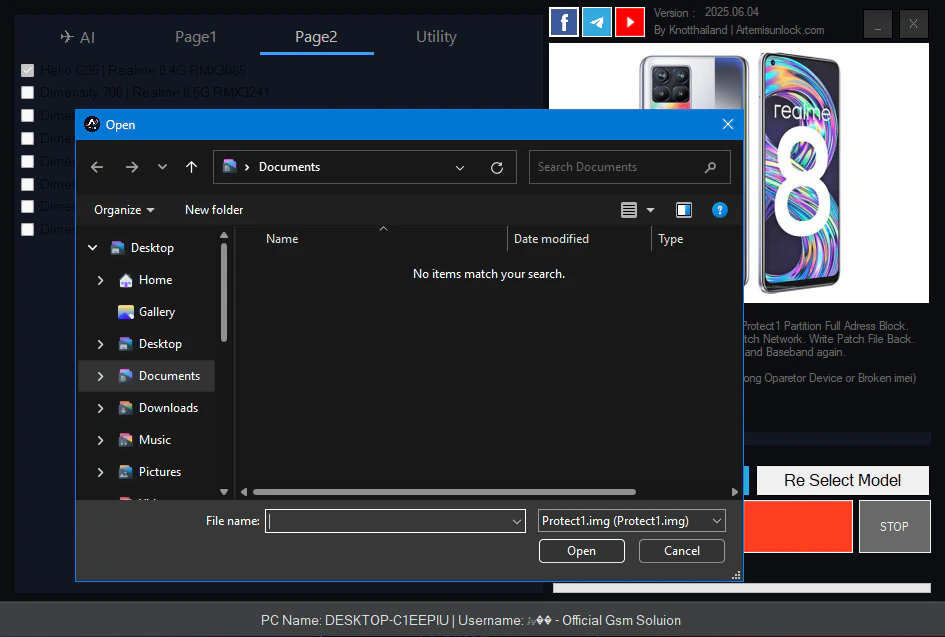Open the Facebook link icon

pos(564,22)
